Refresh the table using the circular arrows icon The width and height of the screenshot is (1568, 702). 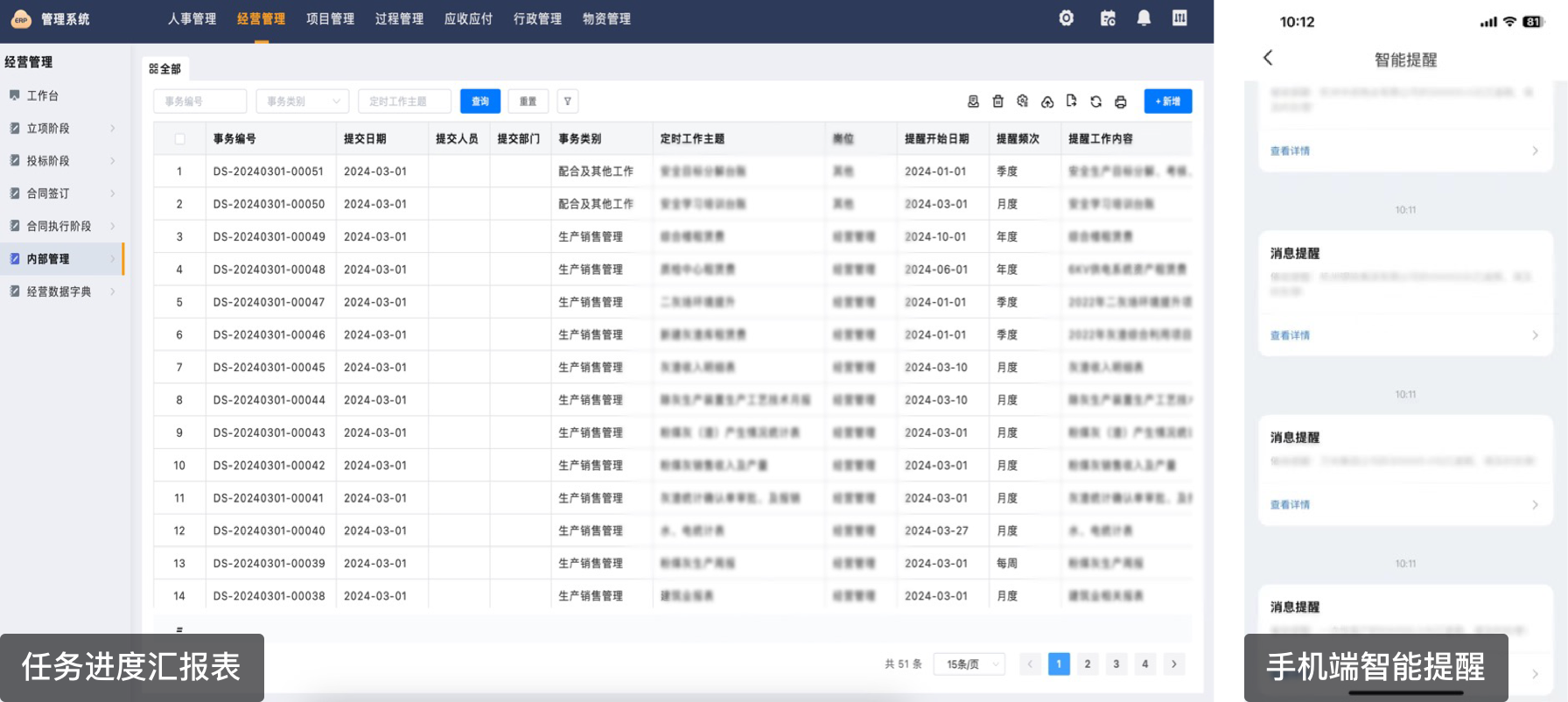point(1095,102)
